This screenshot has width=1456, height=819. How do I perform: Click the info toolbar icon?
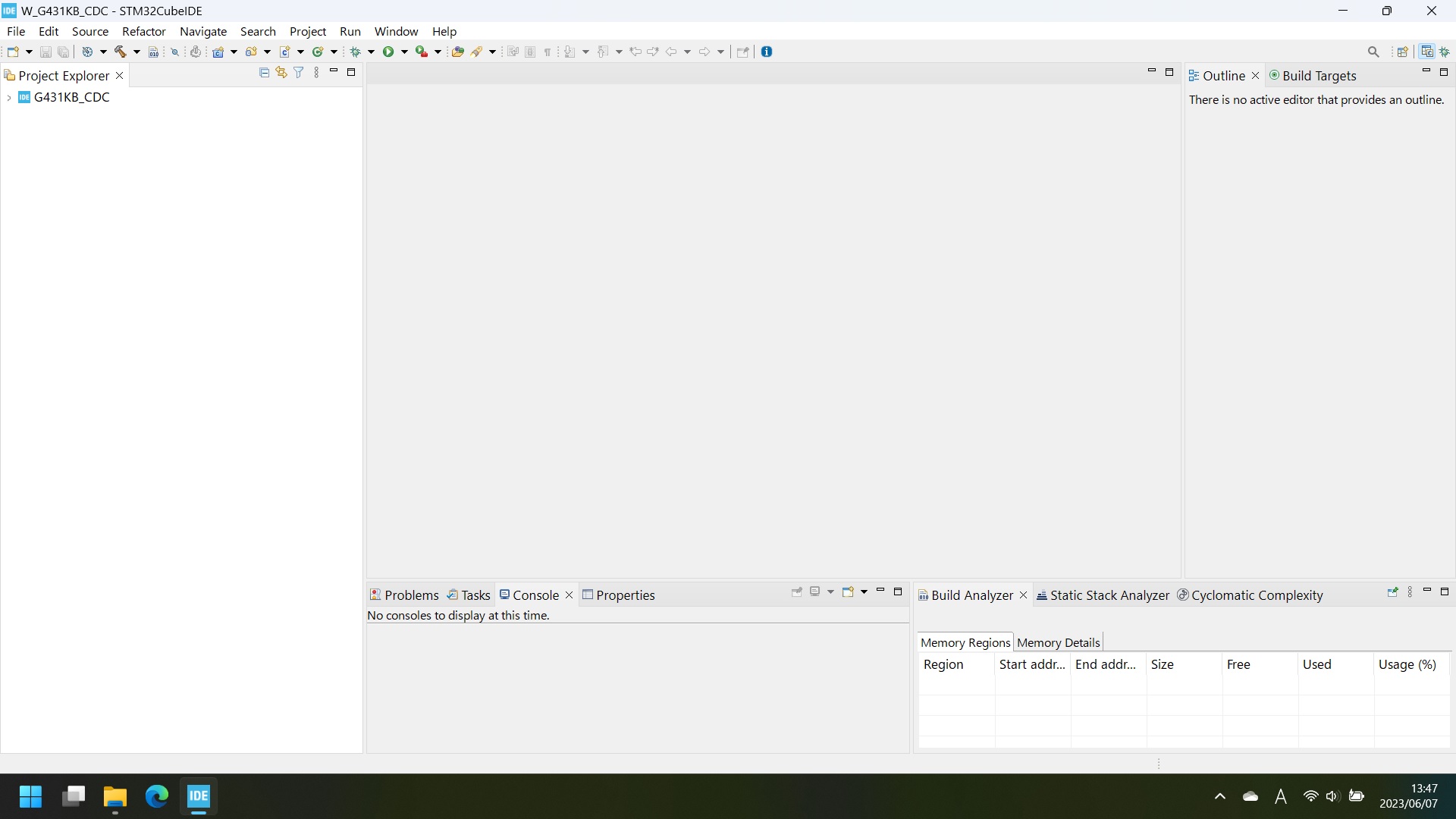[766, 51]
